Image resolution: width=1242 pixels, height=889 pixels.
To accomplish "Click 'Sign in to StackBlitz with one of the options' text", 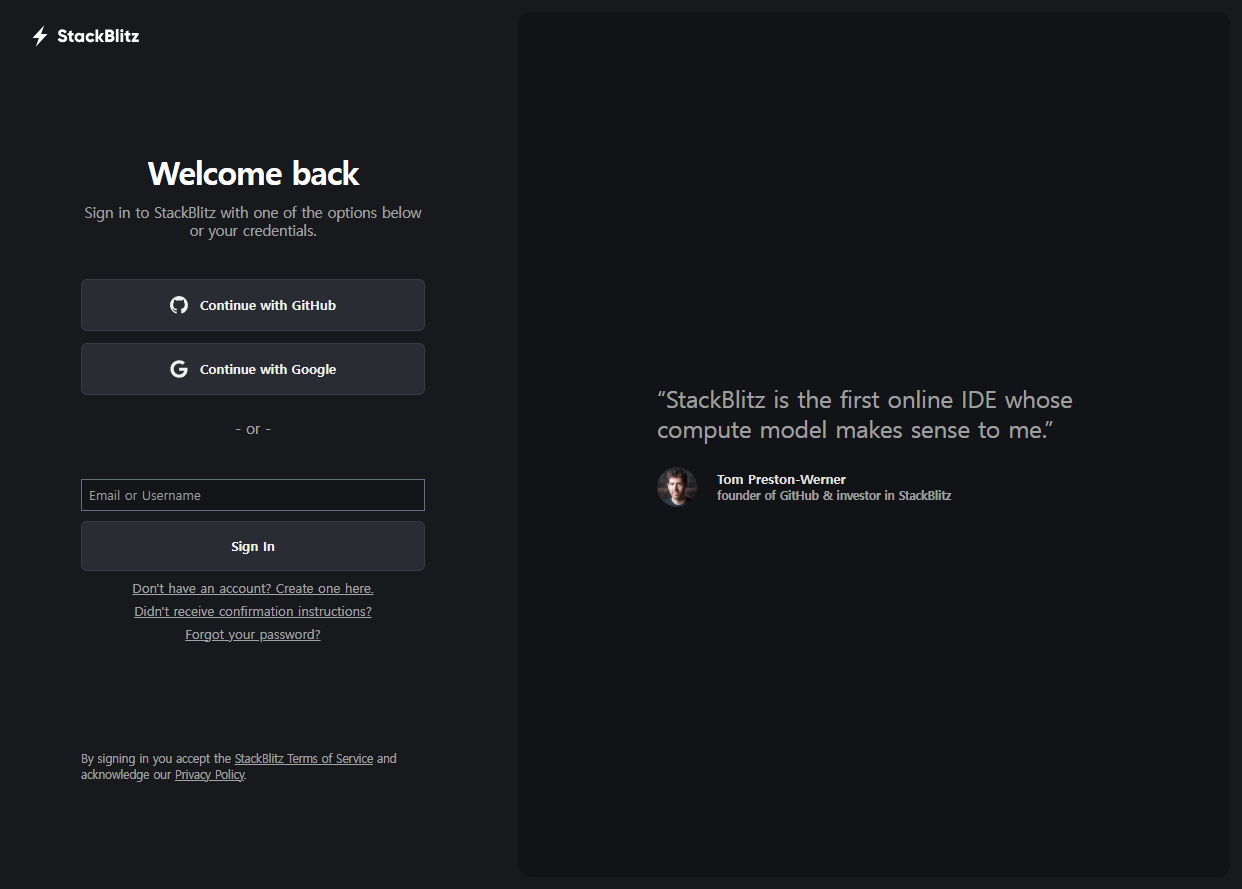I will 253,222.
